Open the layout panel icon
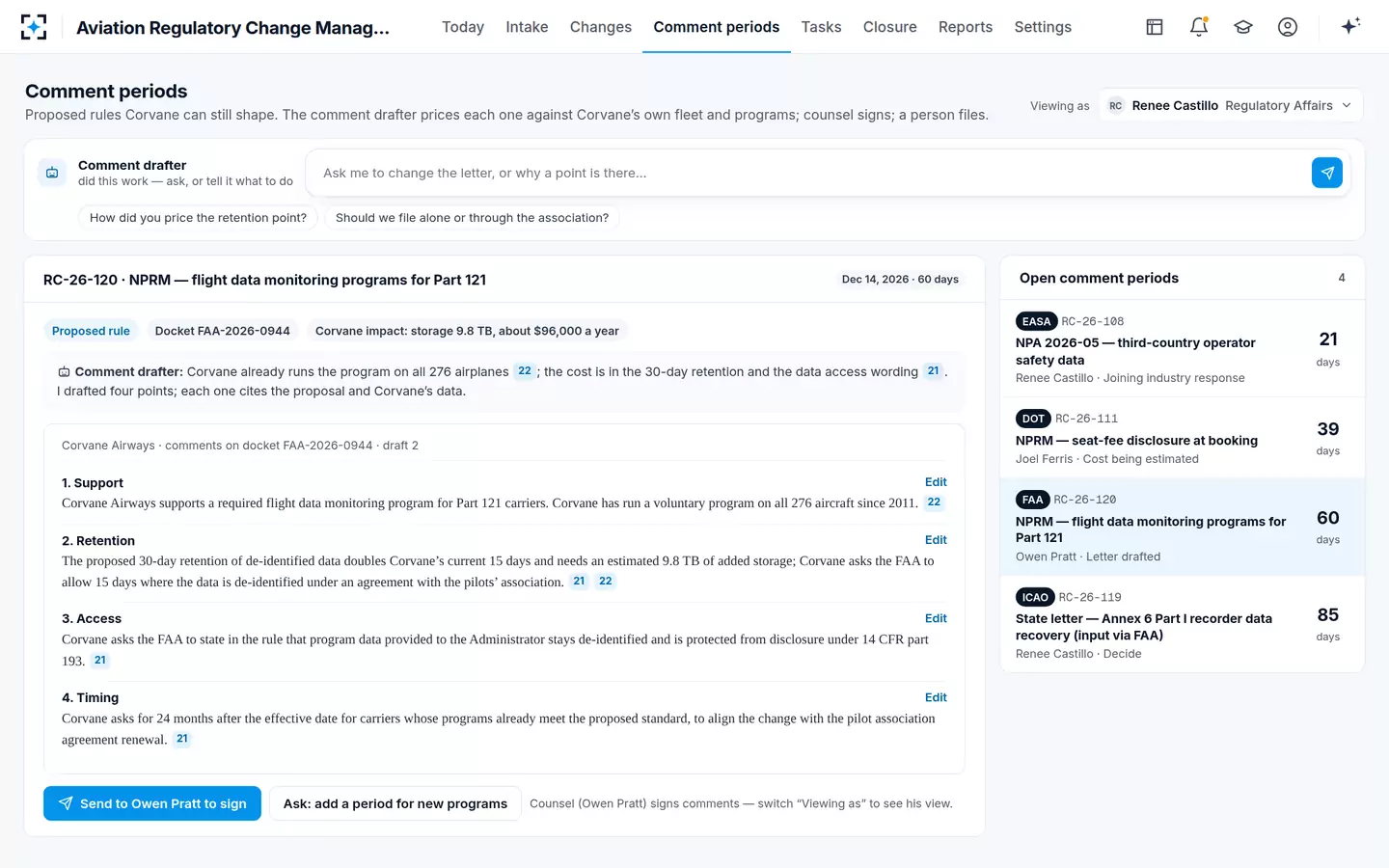The height and width of the screenshot is (868, 1389). 1155,27
